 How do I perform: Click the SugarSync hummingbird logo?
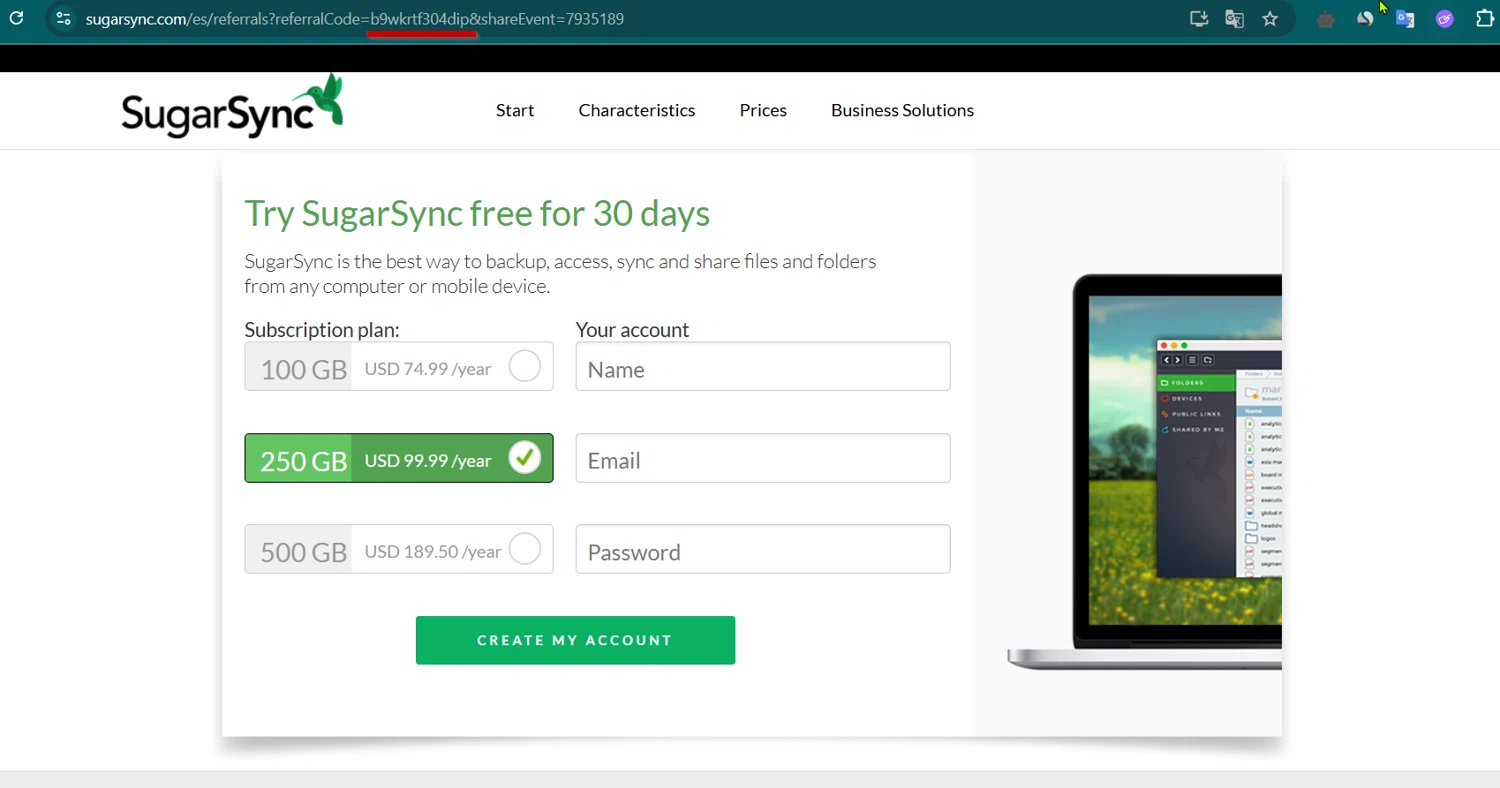233,106
